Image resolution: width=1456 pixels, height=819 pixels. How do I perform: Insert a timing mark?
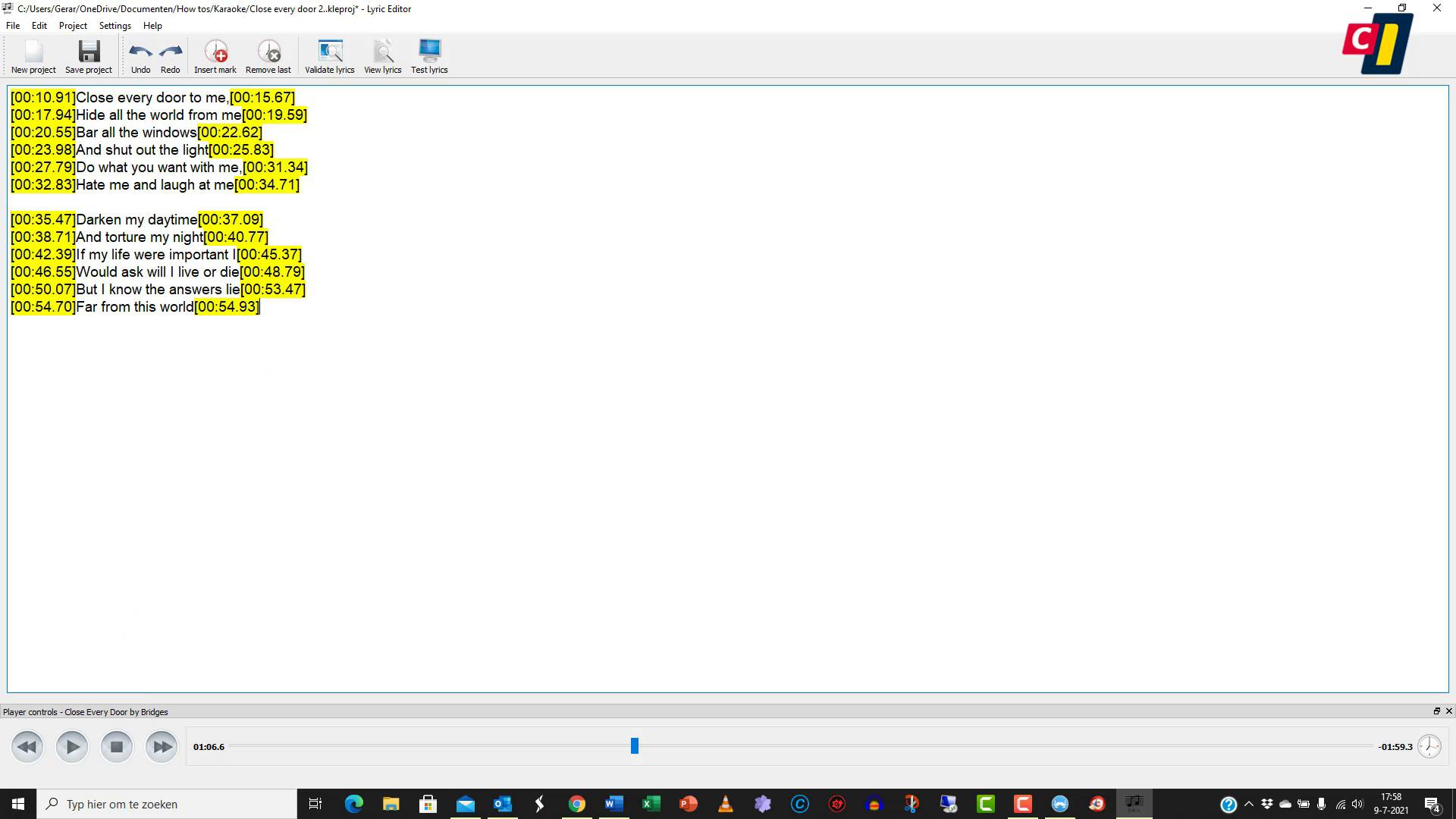(215, 55)
